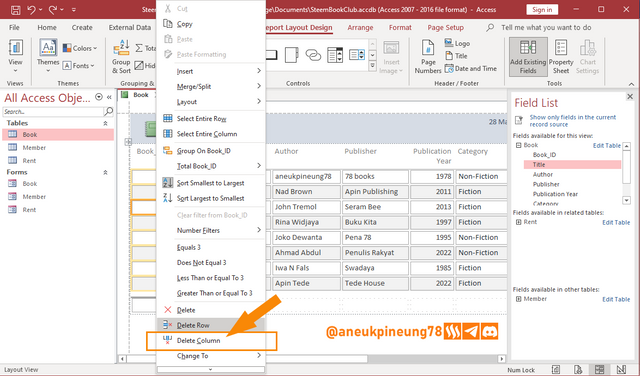The image size is (640, 376).
Task: Select Sort Smallest to Largest
Action: [211, 183]
